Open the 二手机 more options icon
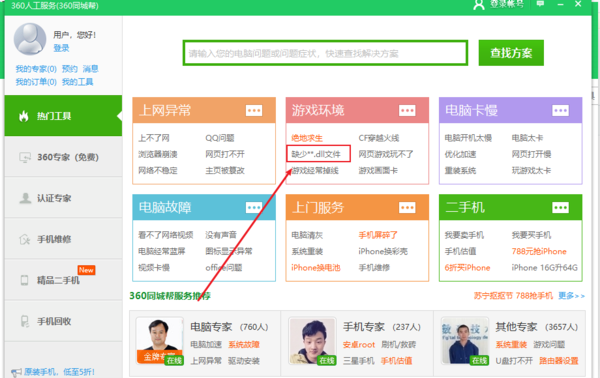The width and height of the screenshot is (600, 378). (x=560, y=208)
